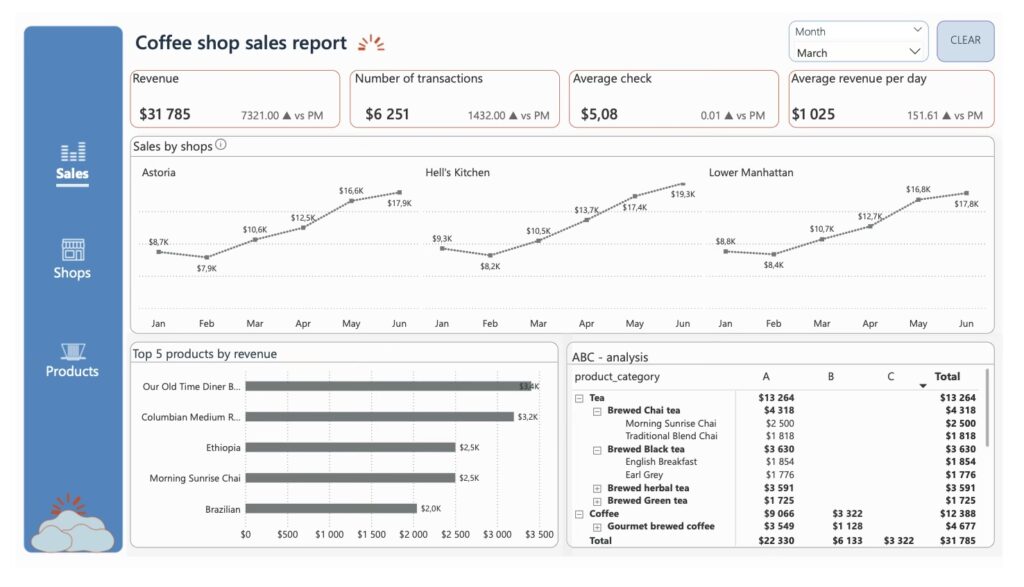Click the Revenue KPI card value $31 785
Image resolution: width=1024 pixels, height=587 pixels.
[165, 114]
